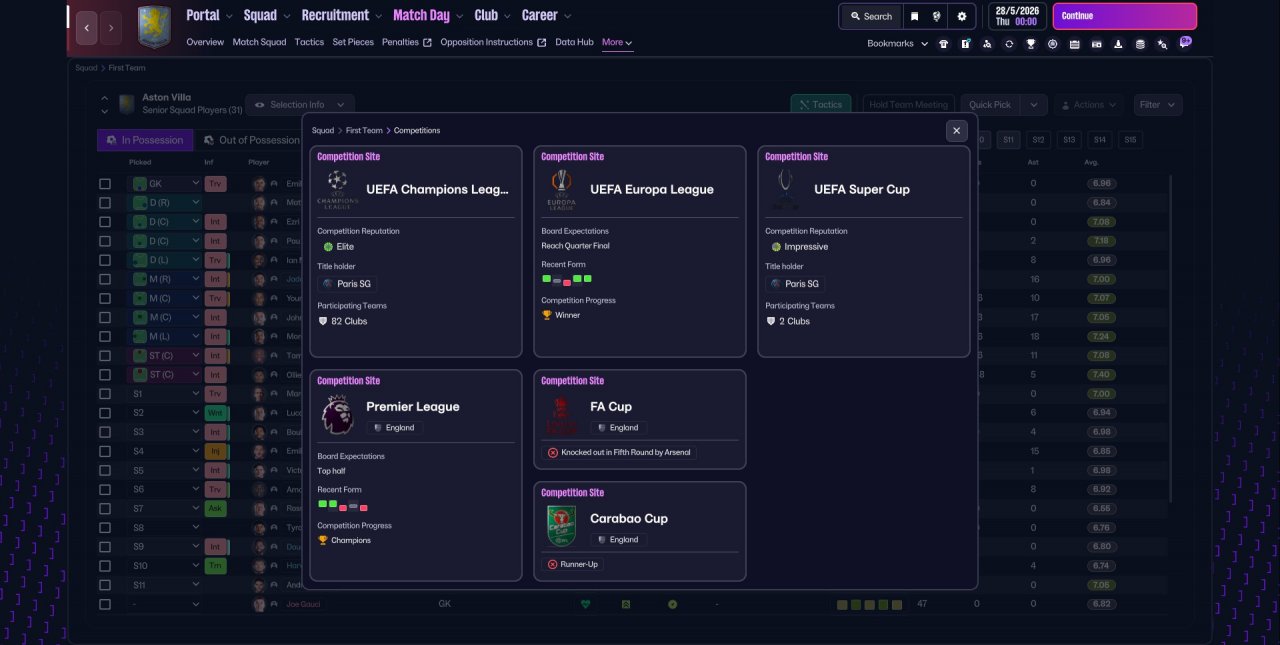
Task: Tick the checkbox for the S11 row
Action: (105, 585)
